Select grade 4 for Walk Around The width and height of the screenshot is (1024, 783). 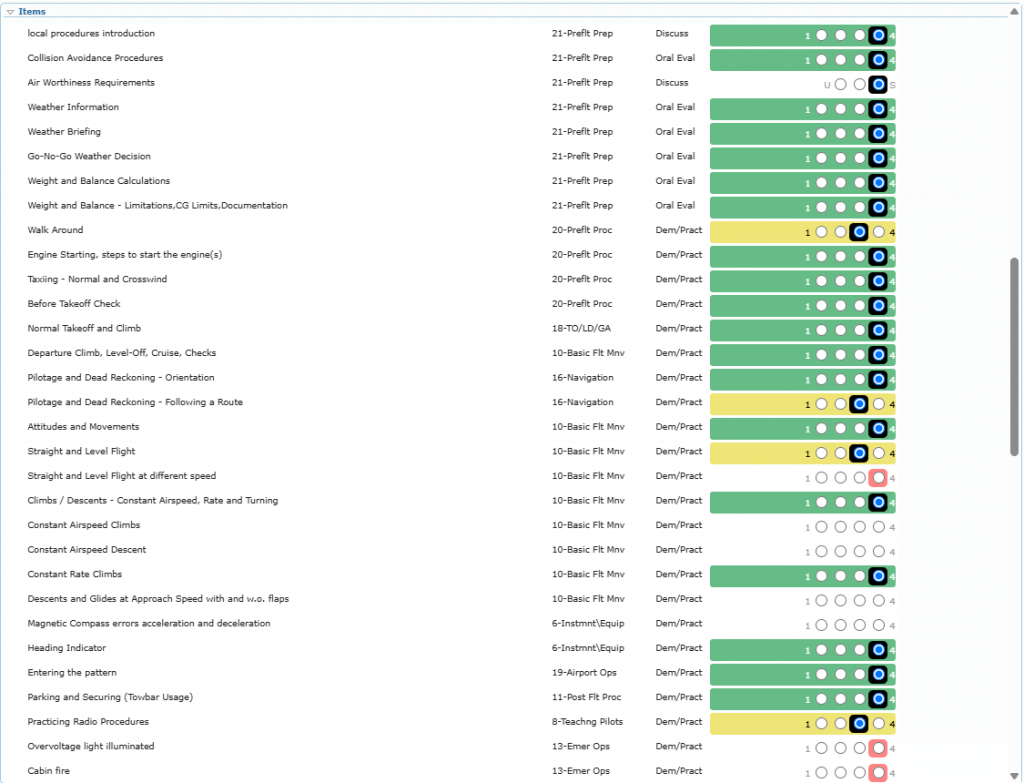coord(879,232)
